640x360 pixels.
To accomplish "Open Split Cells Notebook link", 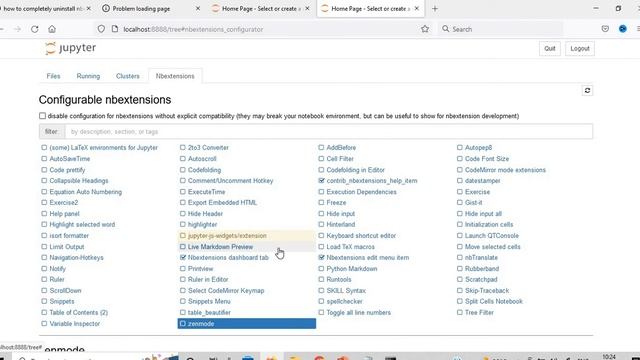I will point(494,301).
